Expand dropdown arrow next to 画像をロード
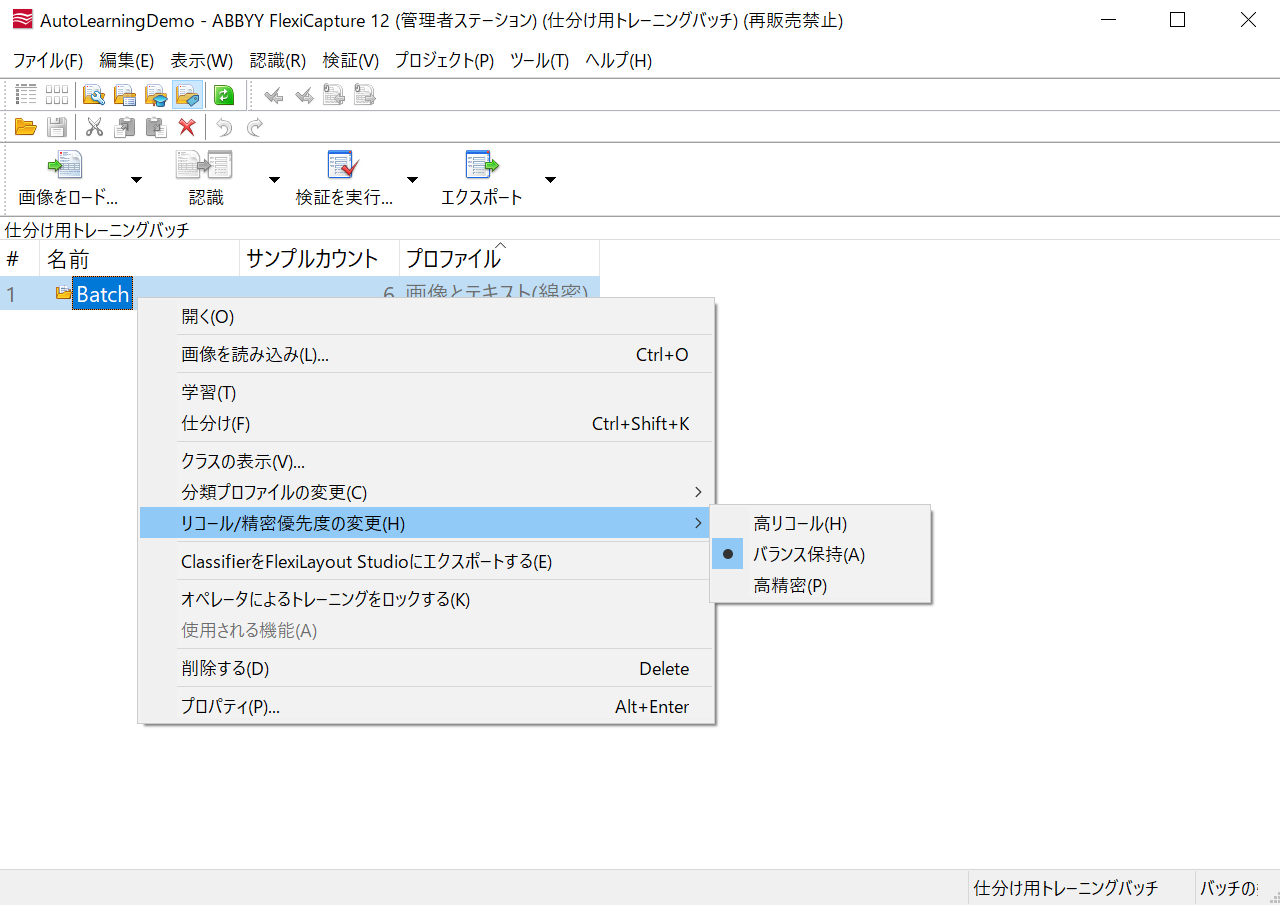Screen dimensions: 1280x905 point(137,179)
